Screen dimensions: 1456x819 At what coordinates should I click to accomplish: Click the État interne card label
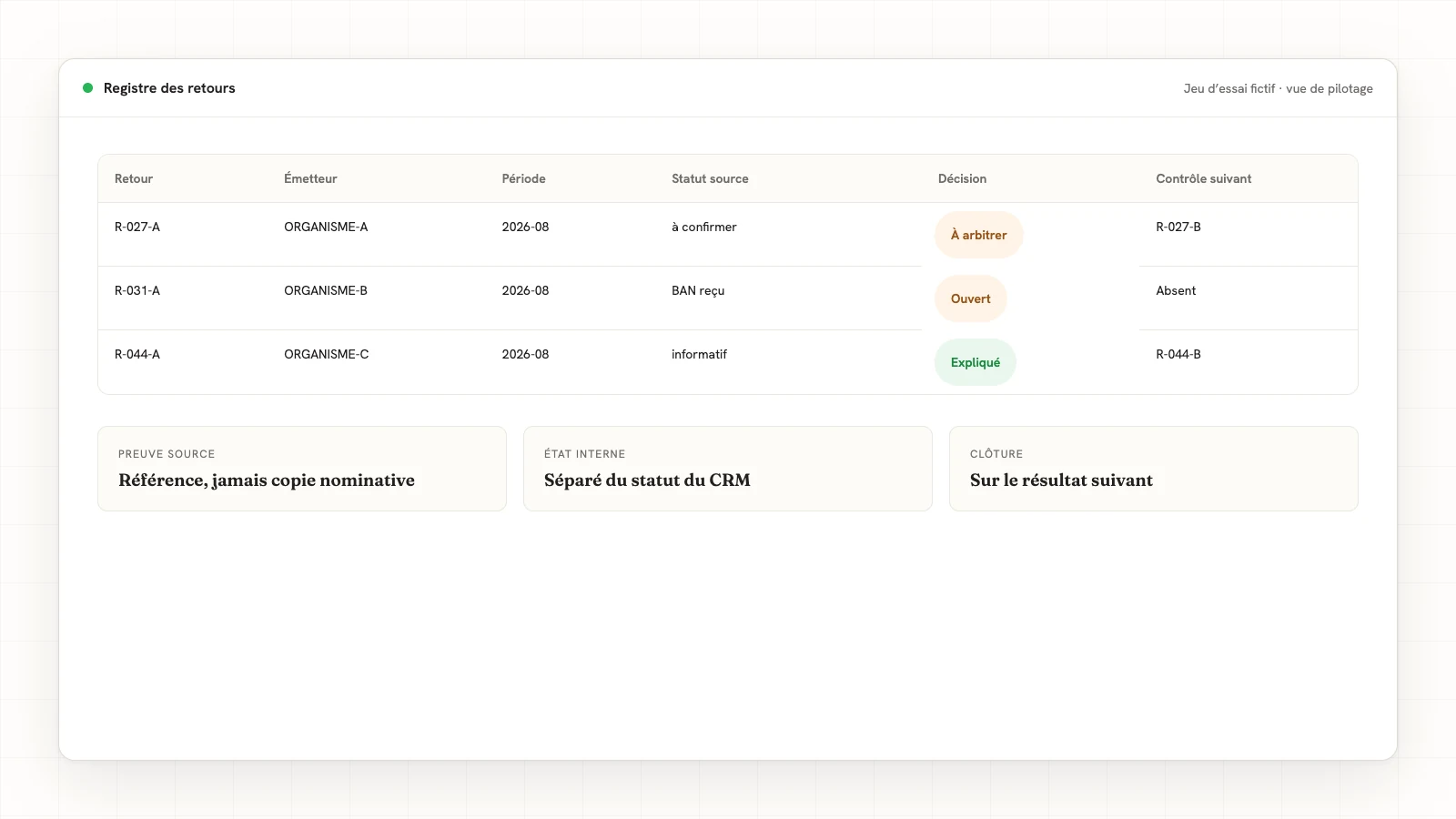[x=584, y=454]
